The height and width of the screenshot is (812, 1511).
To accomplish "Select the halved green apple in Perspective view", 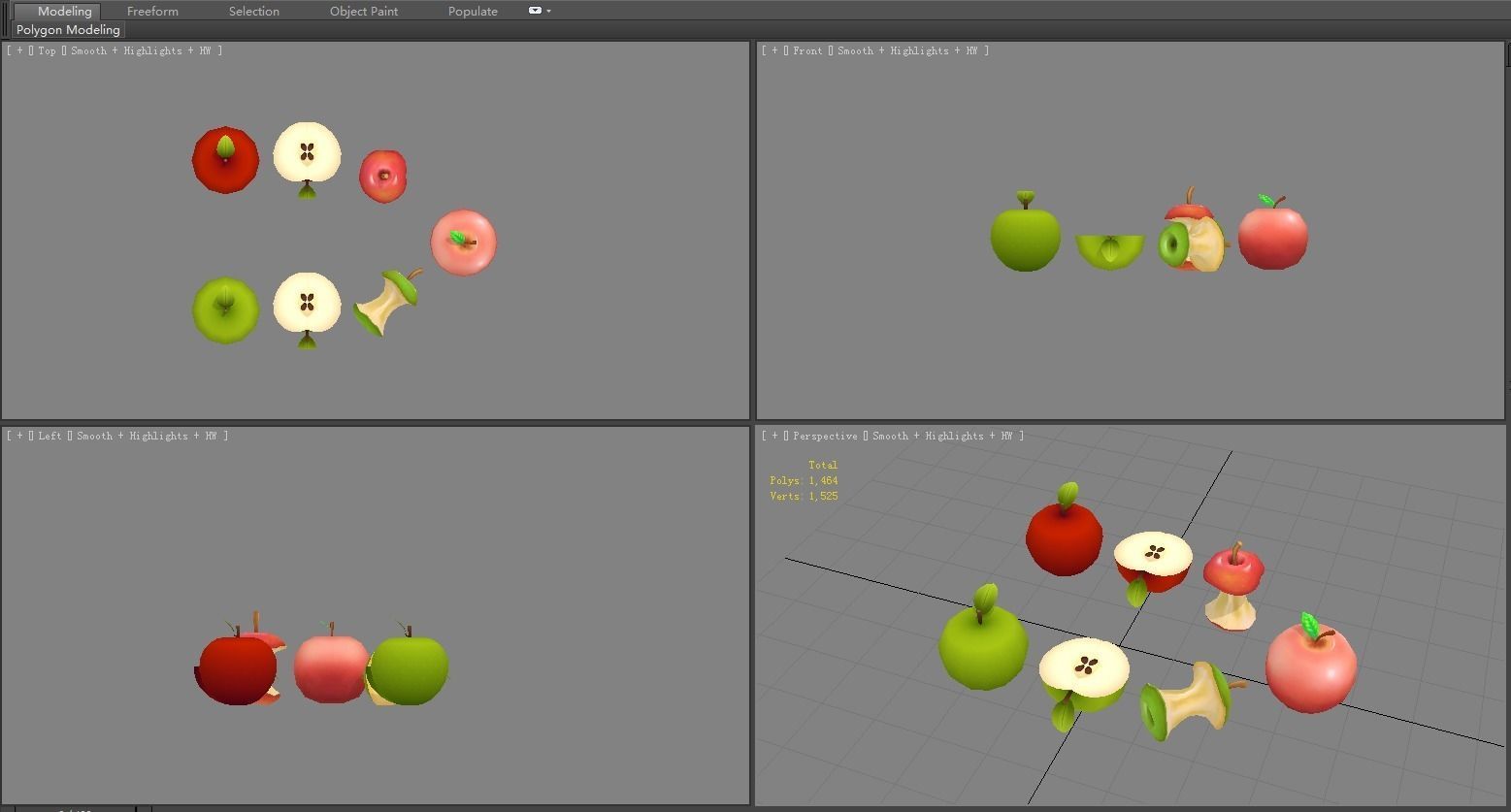I will 1083,674.
